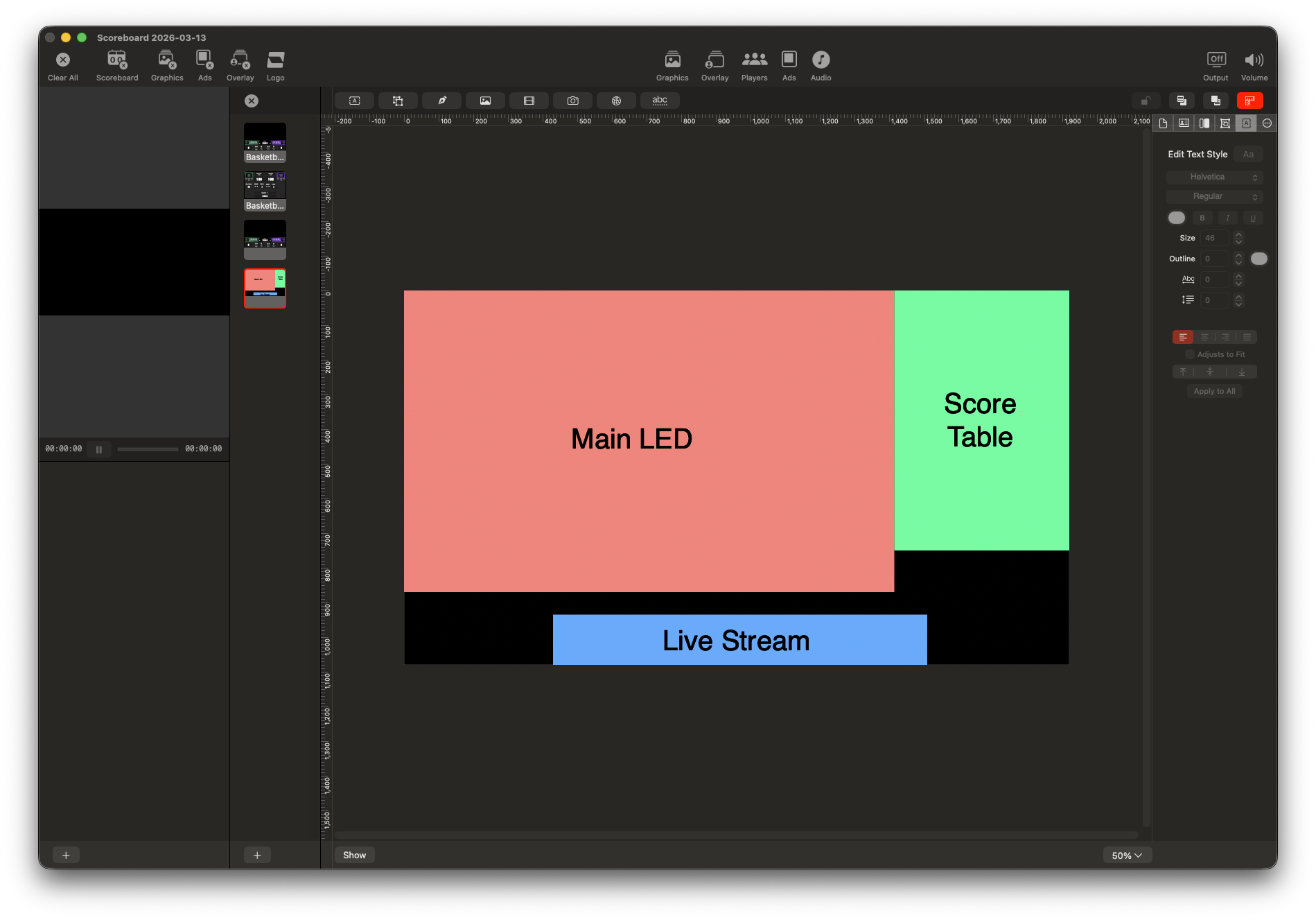This screenshot has height=920, width=1316.
Task: Open the Helvetica font dropdown
Action: [x=1214, y=177]
